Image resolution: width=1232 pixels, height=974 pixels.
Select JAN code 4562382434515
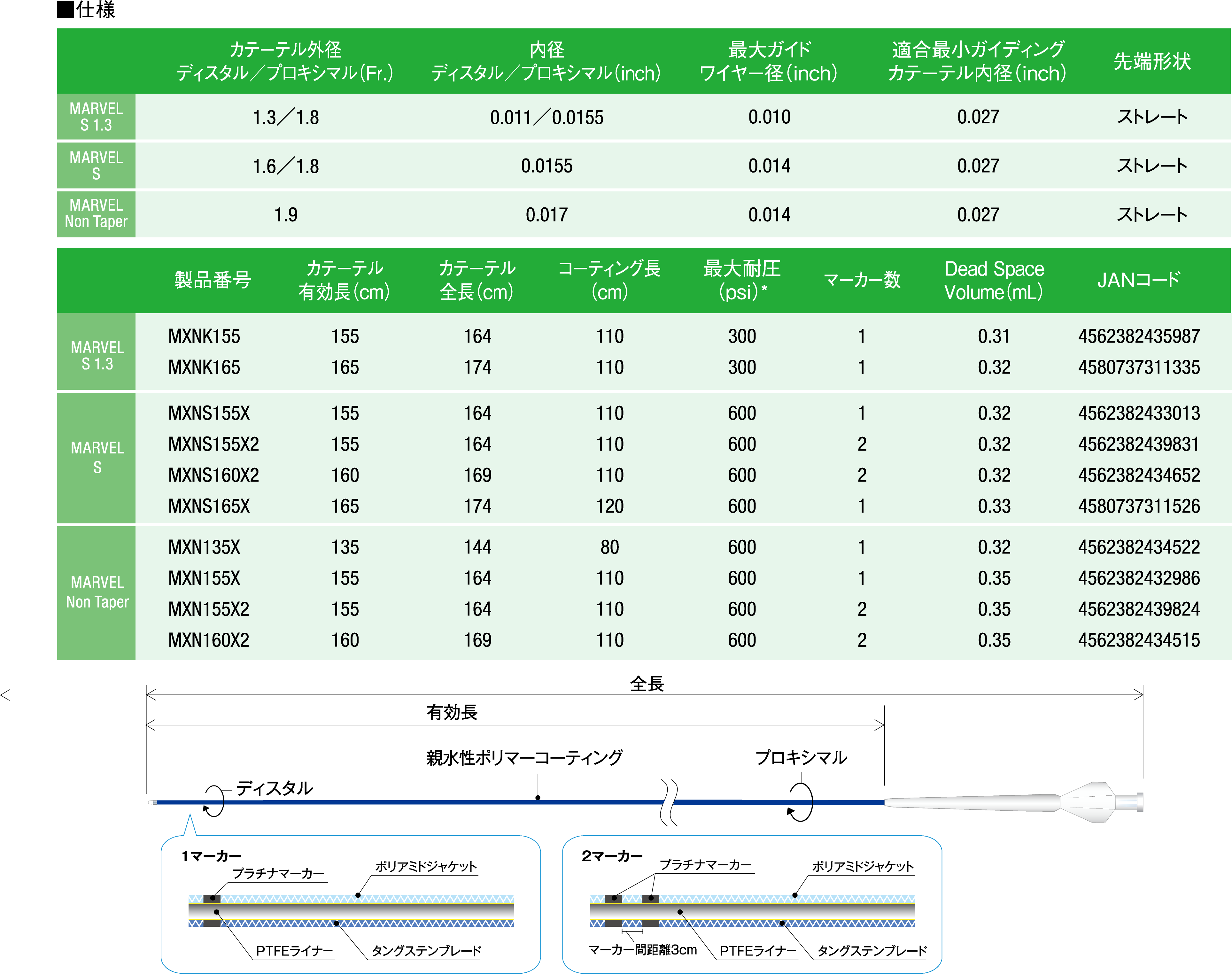click(1138, 640)
